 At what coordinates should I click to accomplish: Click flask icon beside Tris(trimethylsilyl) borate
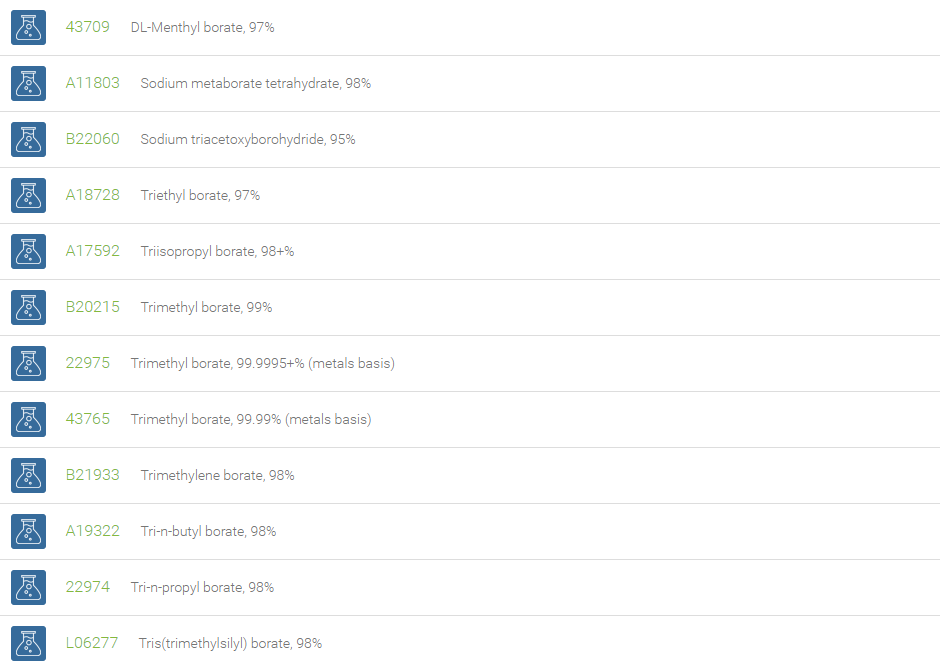coord(28,644)
